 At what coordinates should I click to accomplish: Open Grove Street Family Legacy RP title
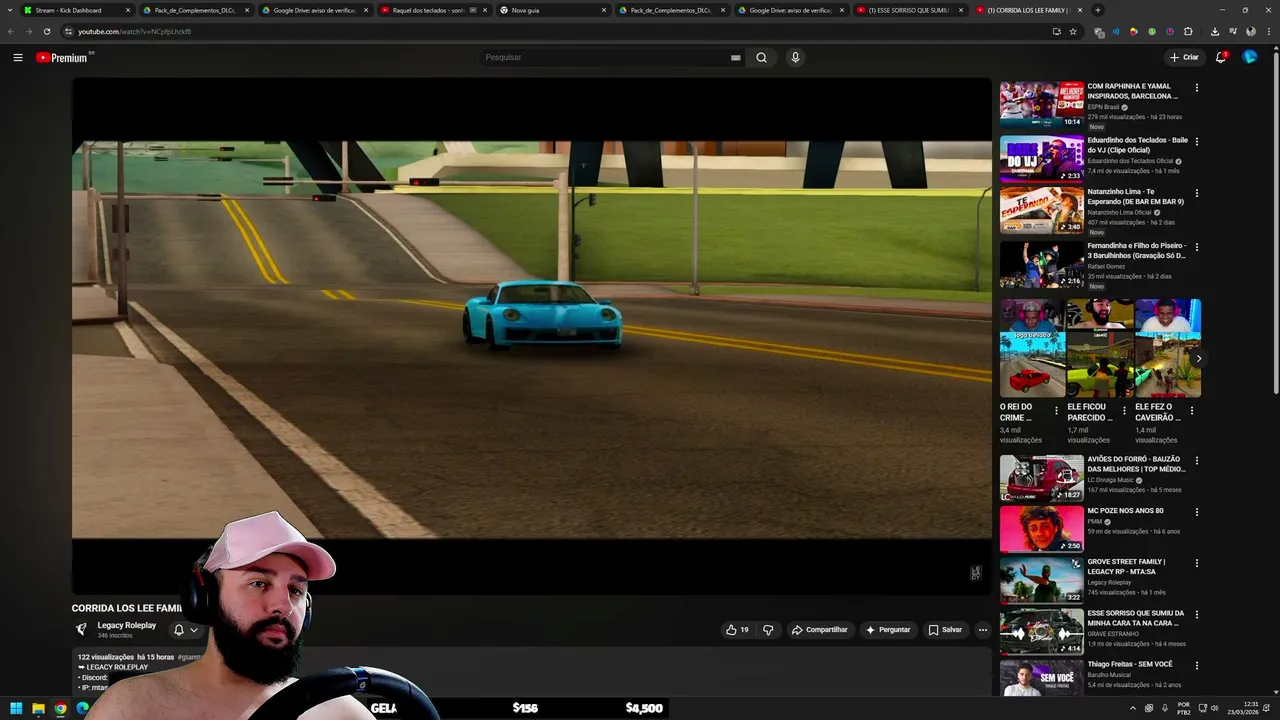coord(1126,567)
